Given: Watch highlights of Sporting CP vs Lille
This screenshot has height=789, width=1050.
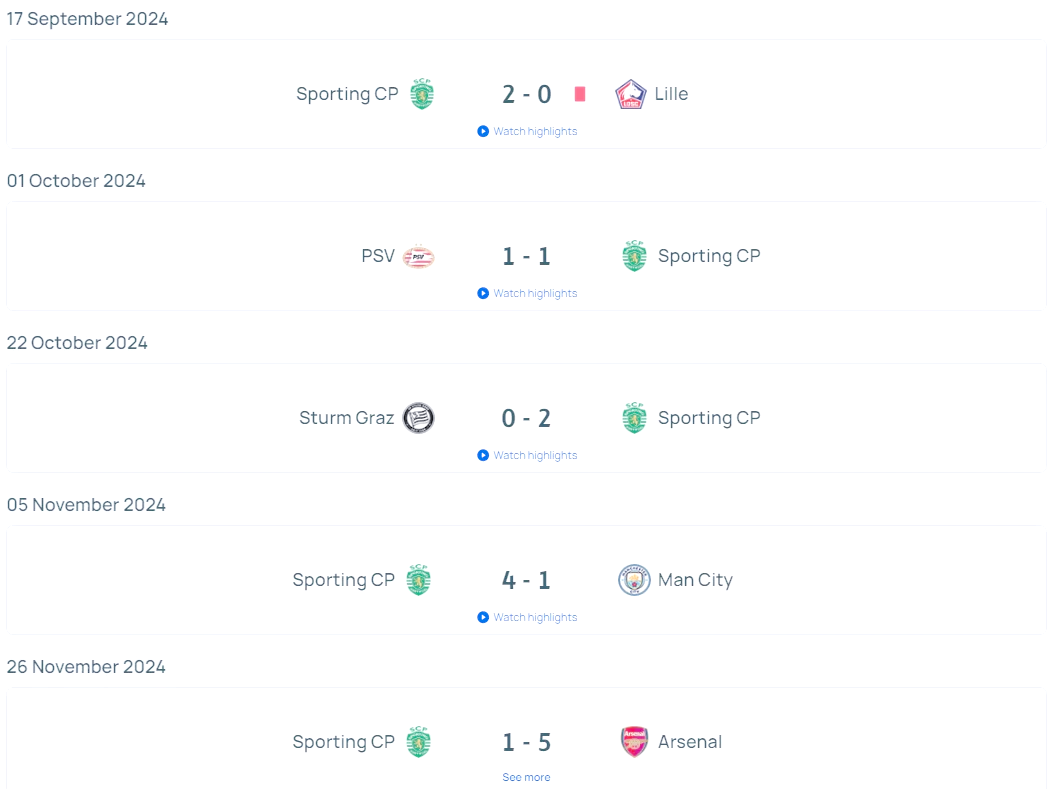Looking at the screenshot, I should pyautogui.click(x=528, y=131).
